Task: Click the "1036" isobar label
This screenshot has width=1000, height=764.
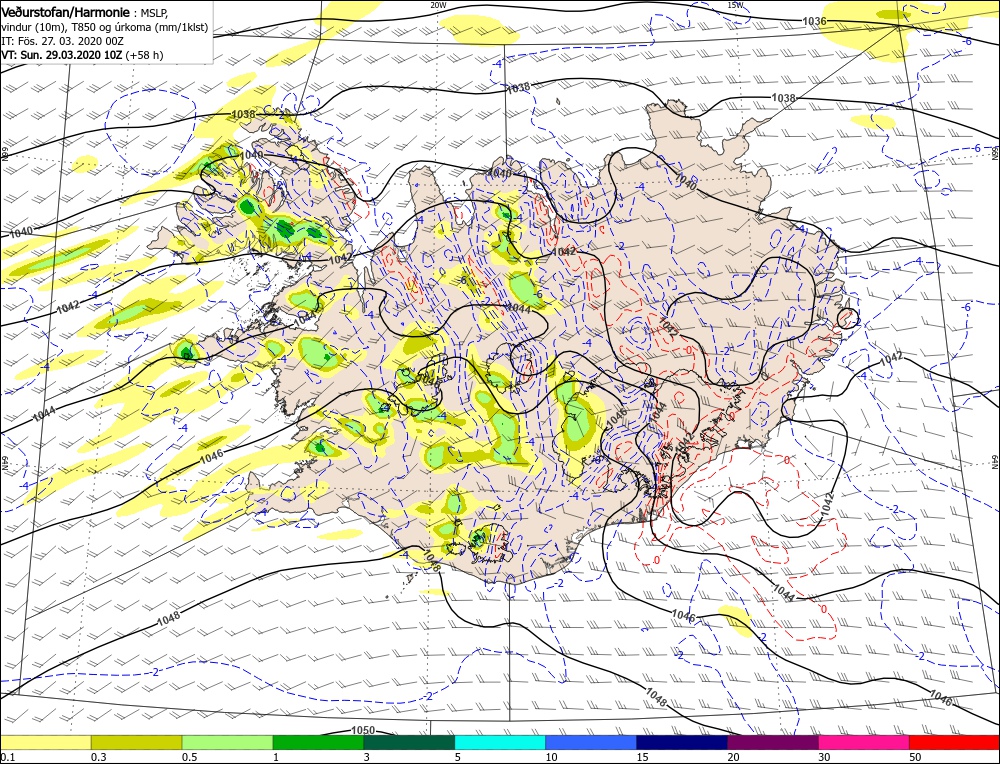Action: tap(814, 21)
